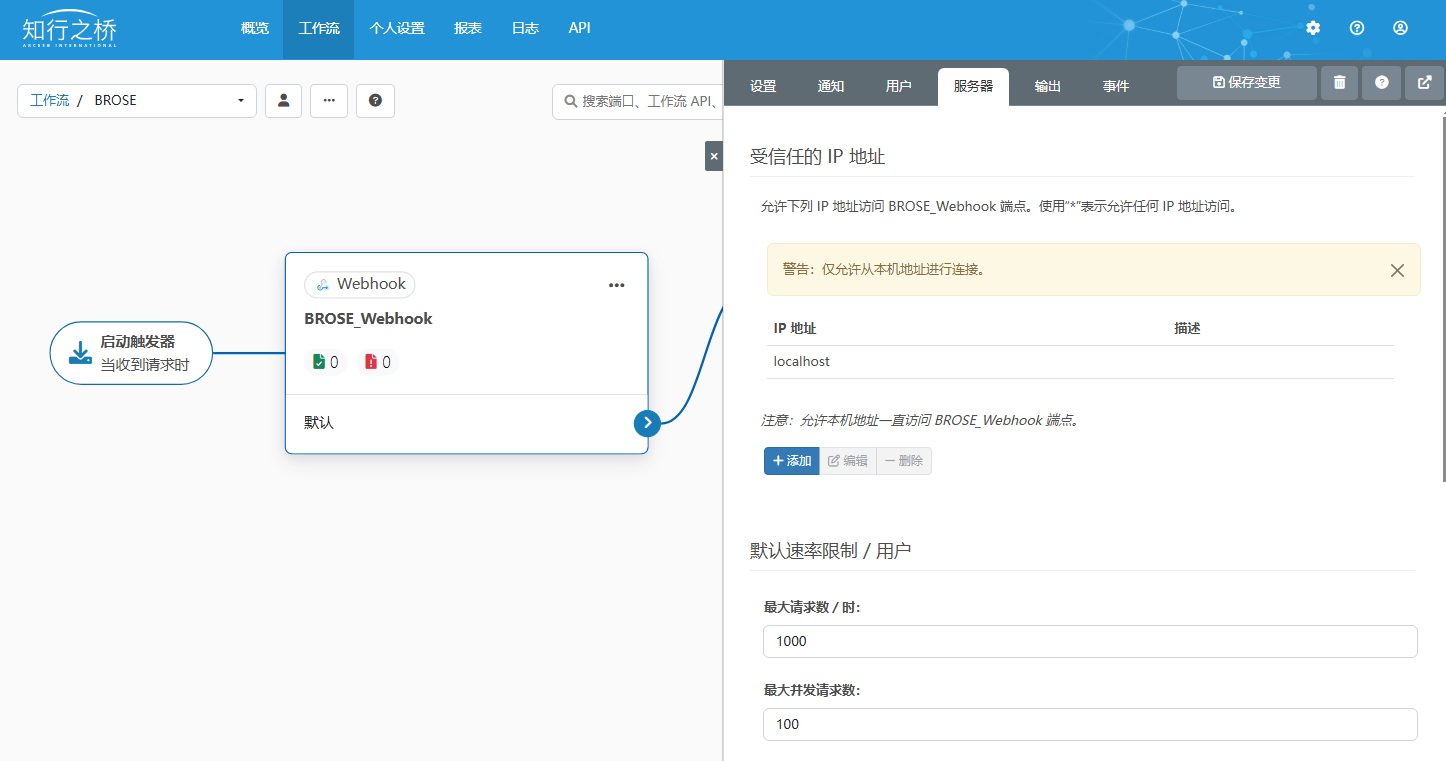Click the workflow user icon button
The width and height of the screenshot is (1446, 761).
point(283,101)
